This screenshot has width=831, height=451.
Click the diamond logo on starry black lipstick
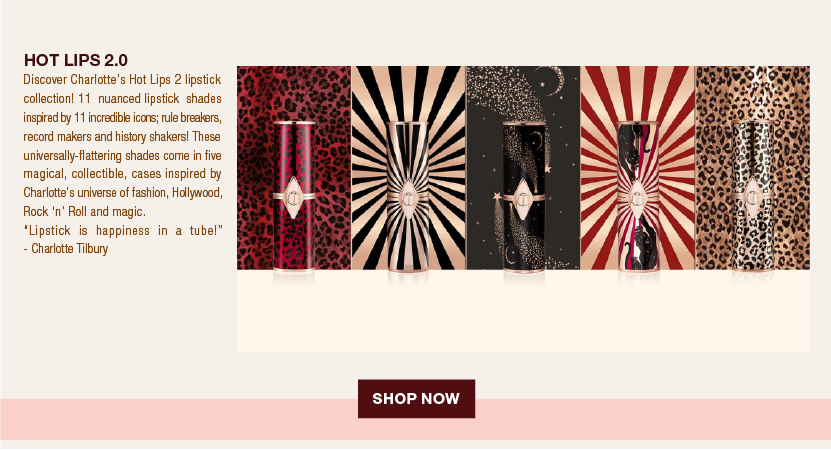coord(524,198)
